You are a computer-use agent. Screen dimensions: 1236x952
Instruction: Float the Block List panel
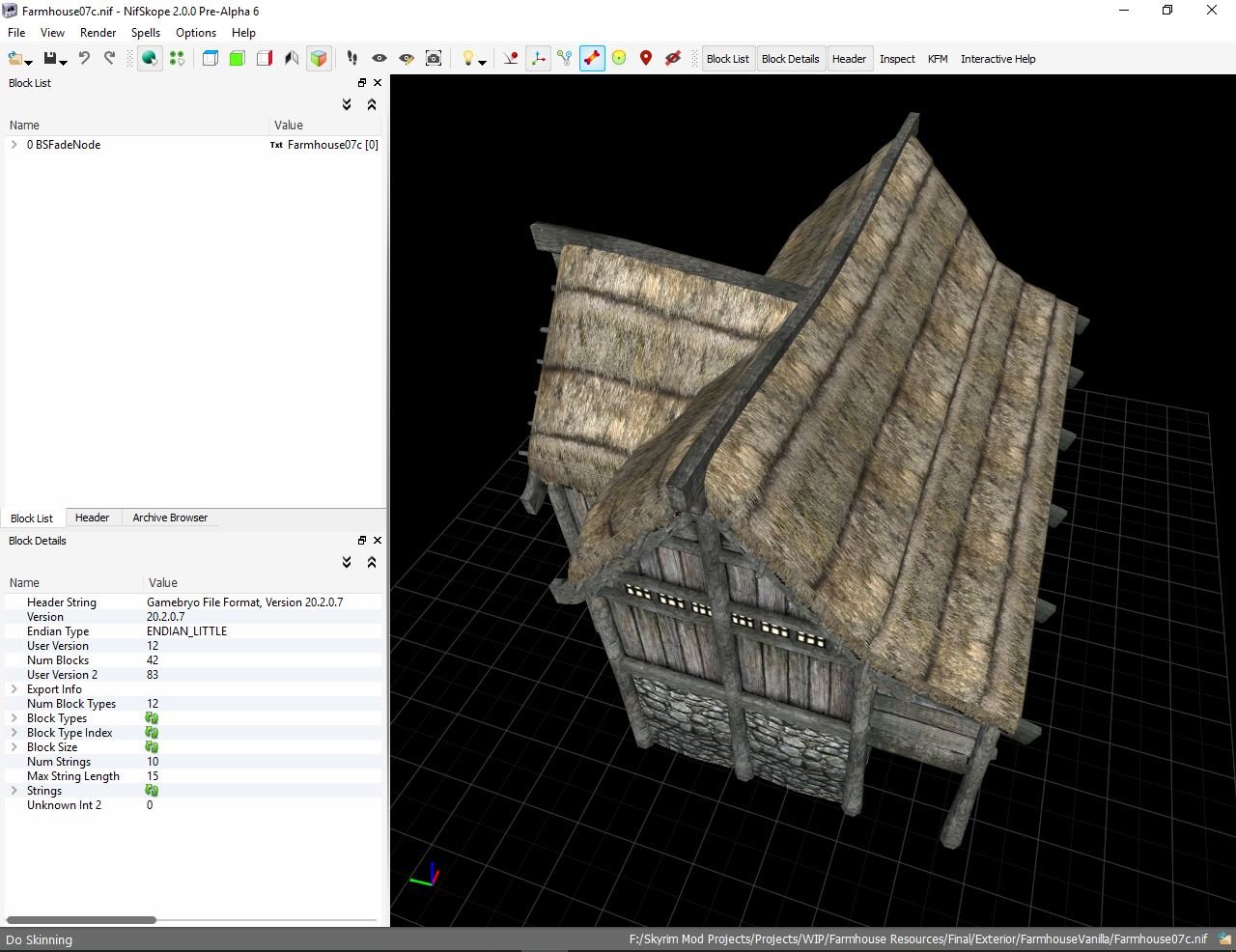362,83
